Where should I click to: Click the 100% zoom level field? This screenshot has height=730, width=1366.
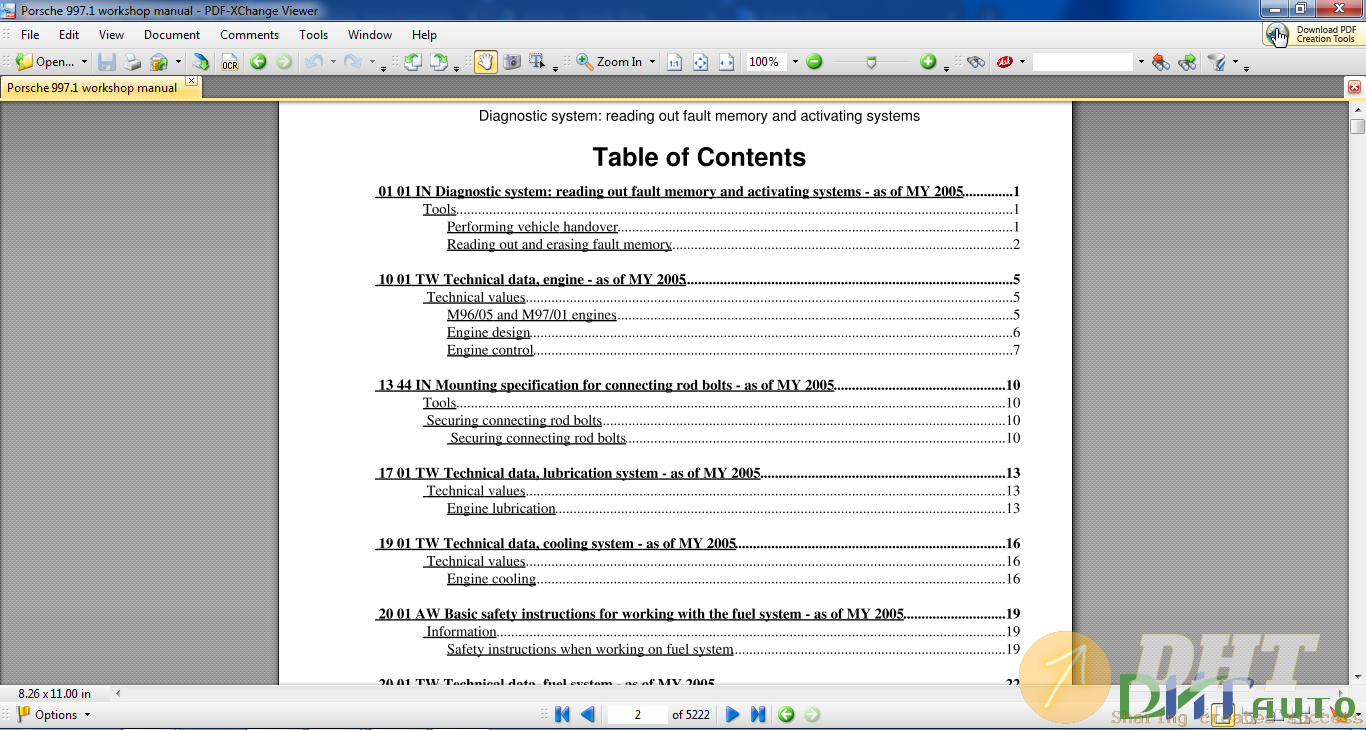[767, 62]
